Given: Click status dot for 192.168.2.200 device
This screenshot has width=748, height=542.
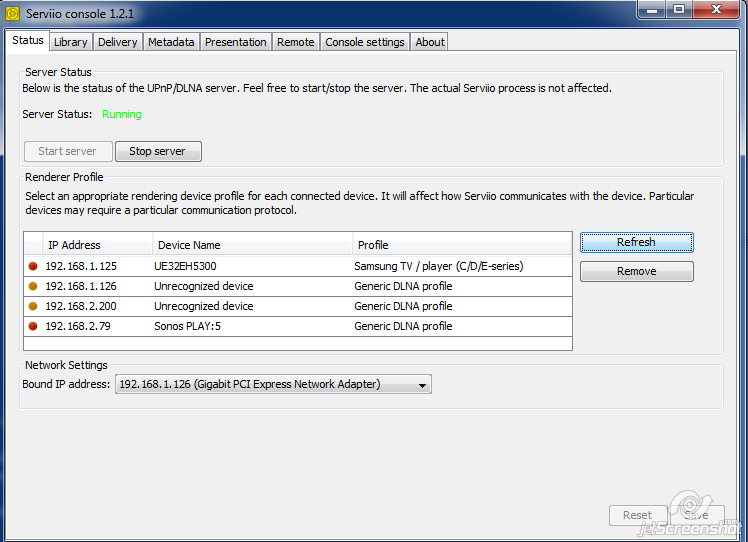Looking at the screenshot, I should point(33,307).
